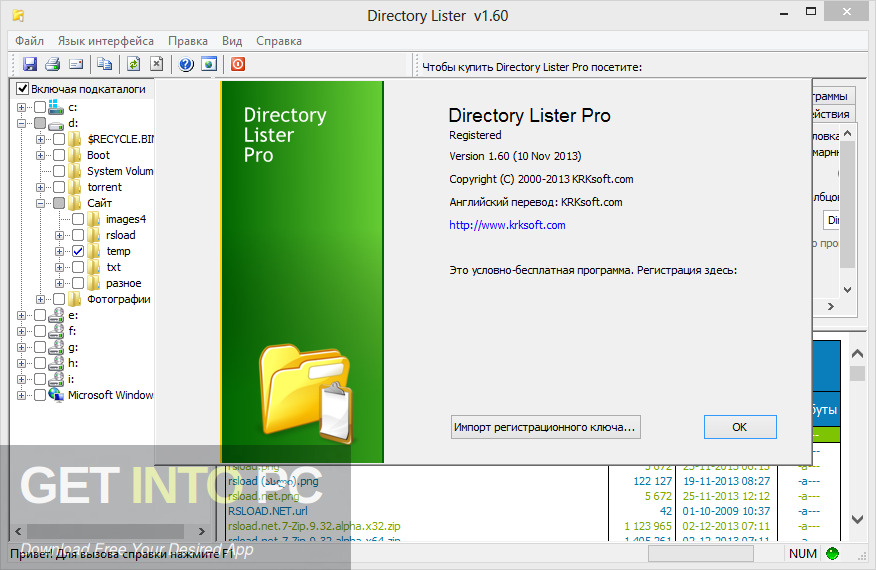The image size is (876, 570).
Task: Uncheck the temp folder checkbox
Action: (78, 251)
